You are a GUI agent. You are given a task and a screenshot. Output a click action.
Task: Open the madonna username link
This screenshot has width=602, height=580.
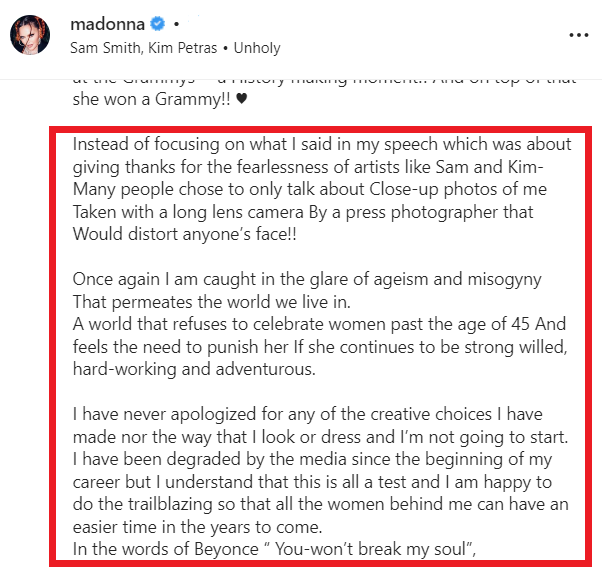(x=108, y=24)
